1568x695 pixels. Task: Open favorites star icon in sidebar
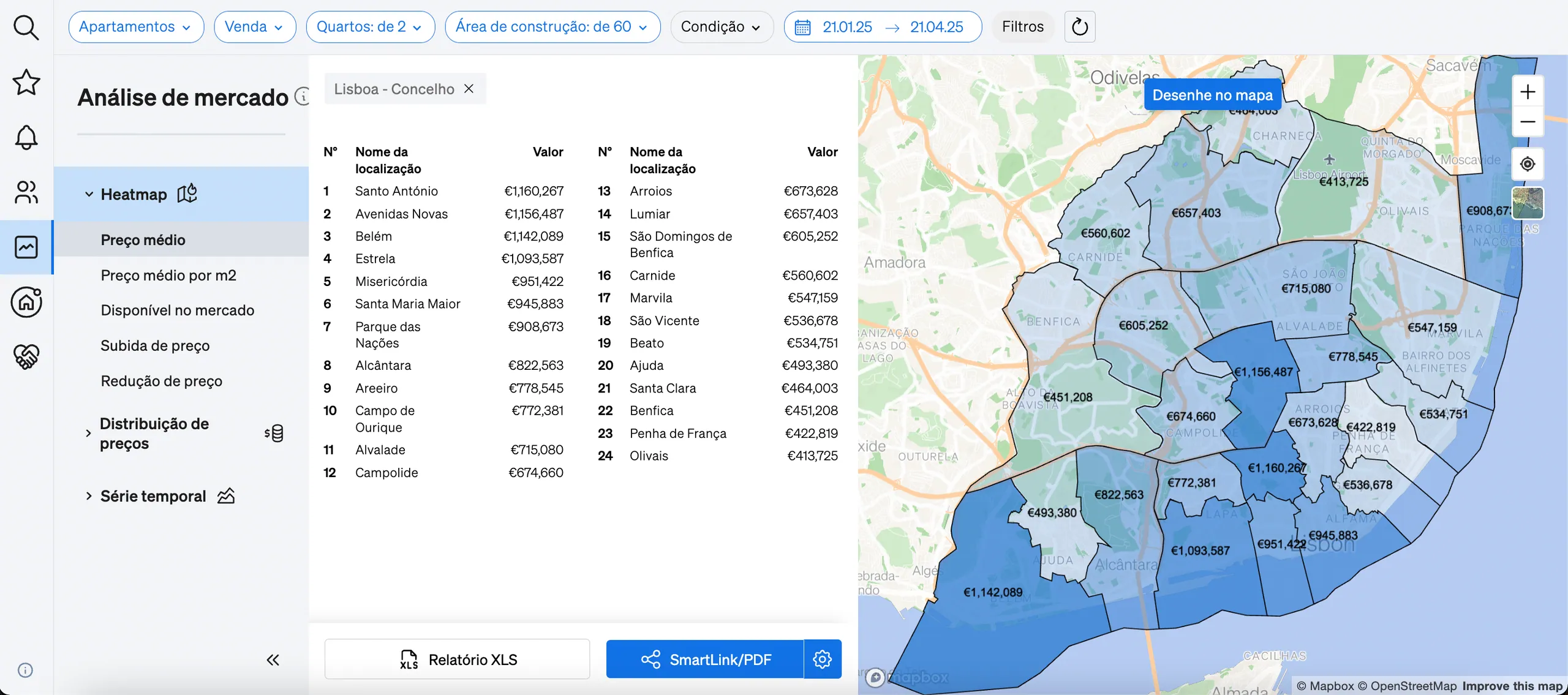pos(26,82)
